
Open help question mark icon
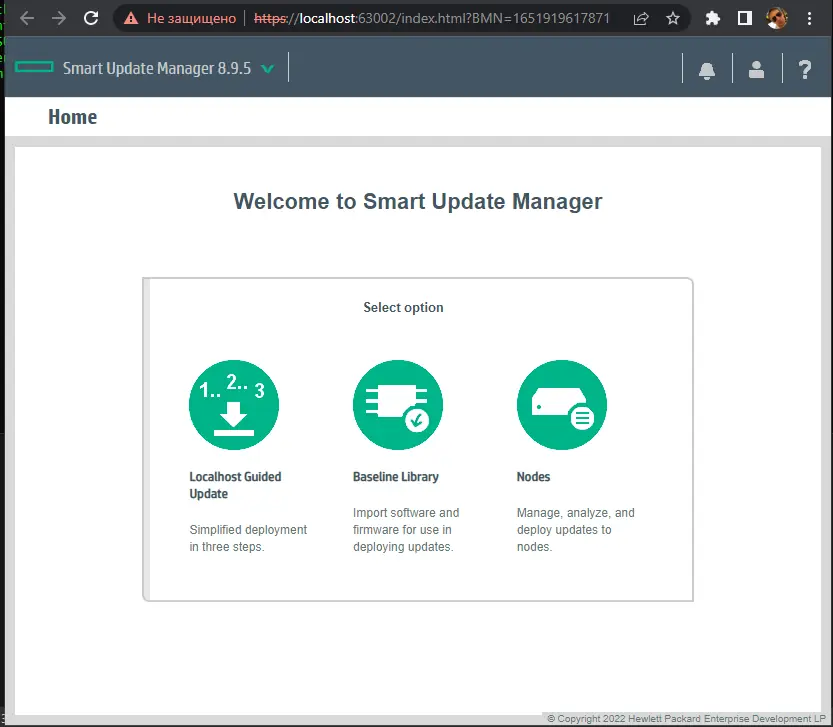pyautogui.click(x=805, y=70)
